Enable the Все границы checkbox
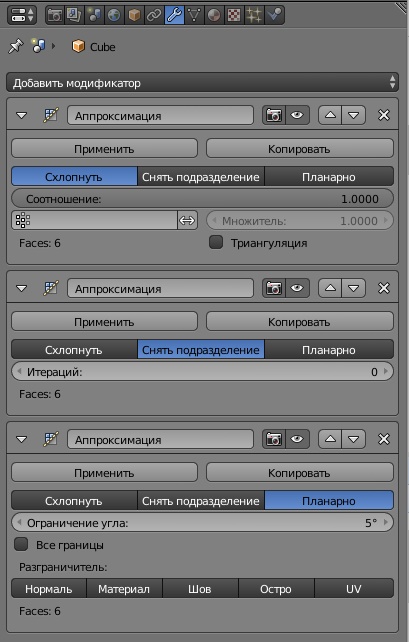409x642 pixels. pos(21,544)
